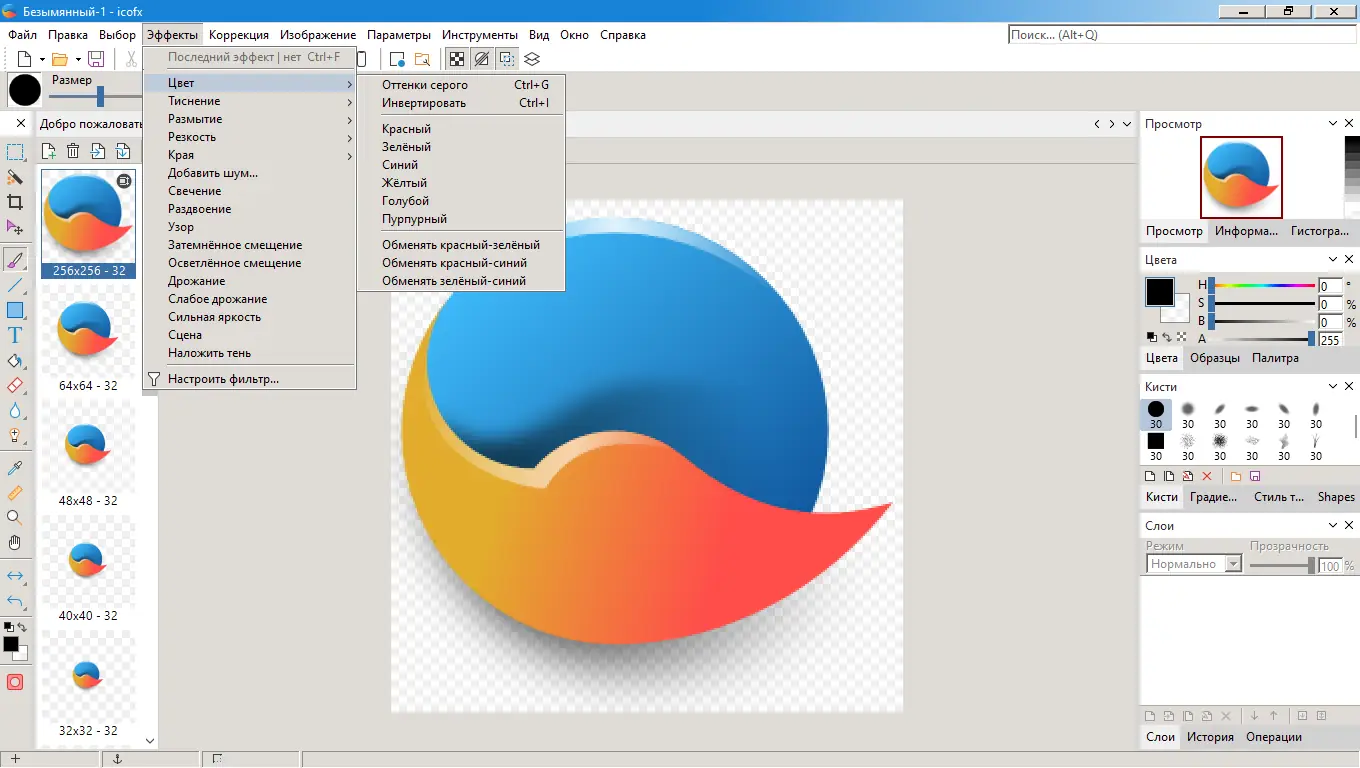Switch to the Образцы tab

pos(1215,358)
